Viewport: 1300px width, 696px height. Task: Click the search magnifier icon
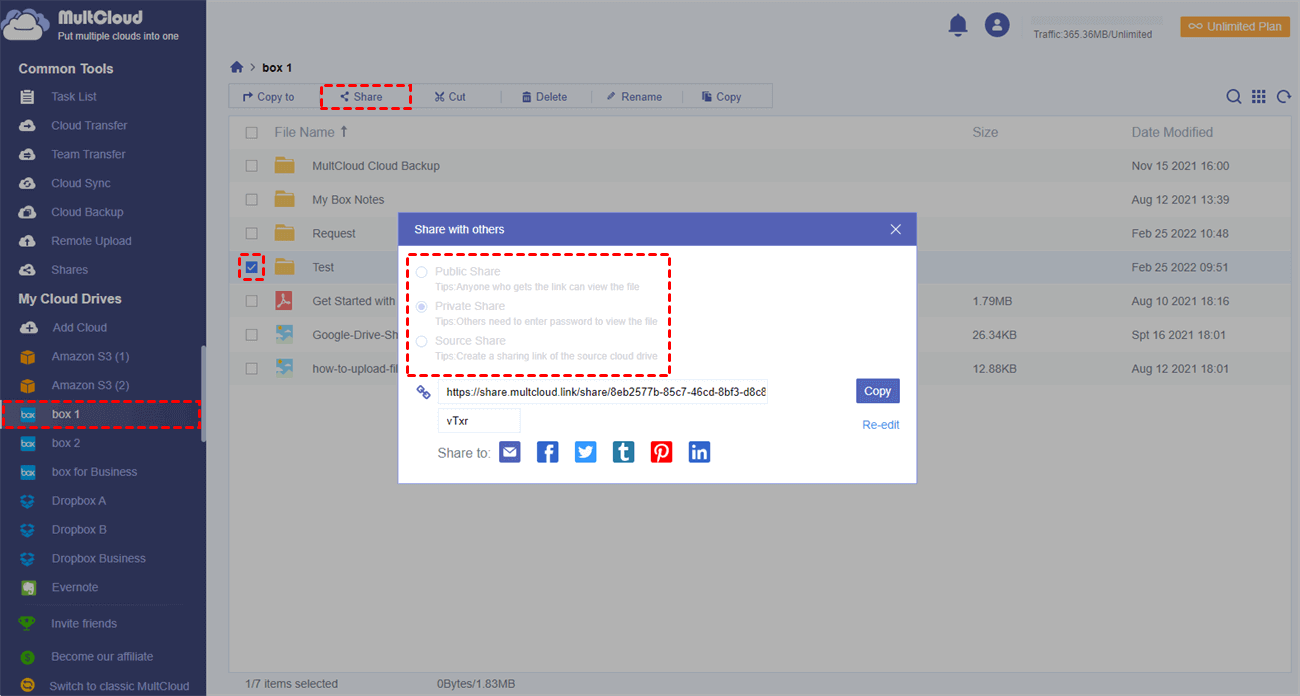1234,97
